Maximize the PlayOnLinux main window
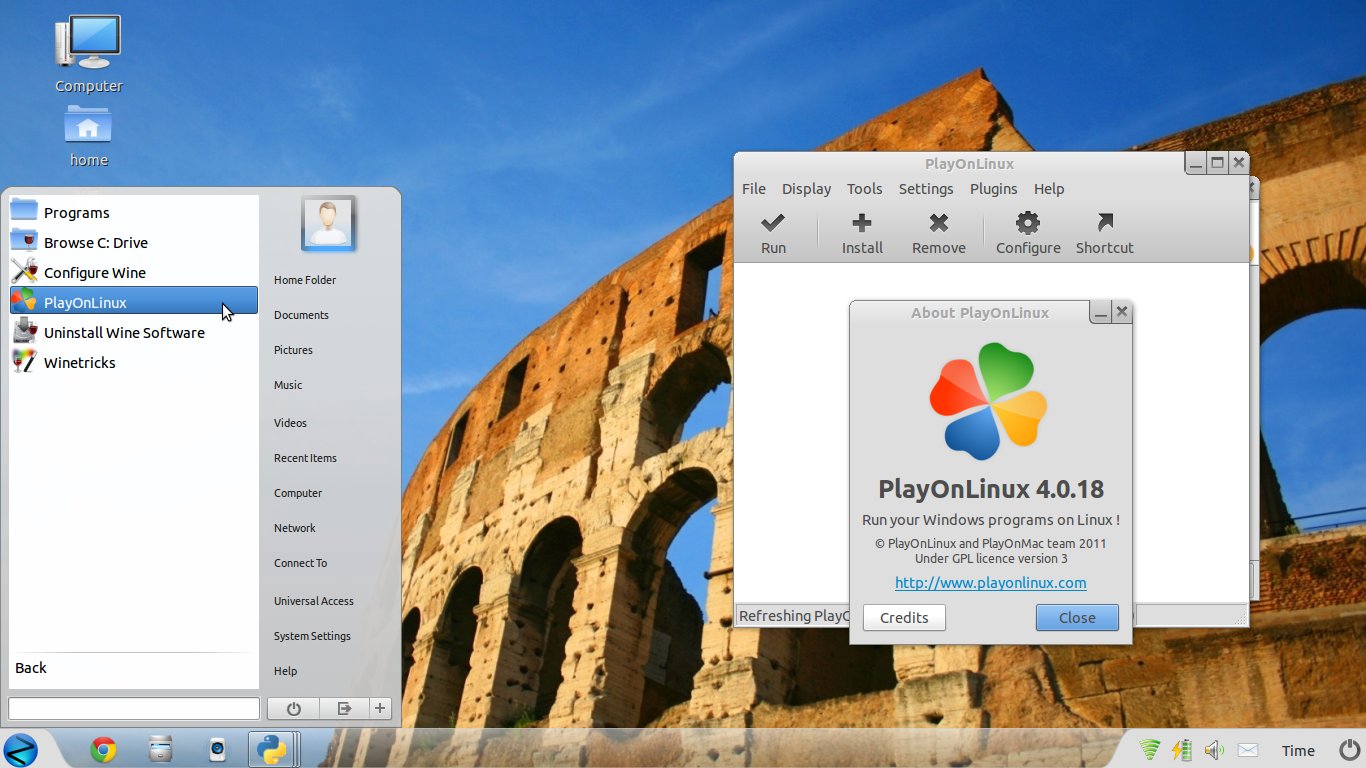This screenshot has width=1366, height=768. coord(1217,163)
